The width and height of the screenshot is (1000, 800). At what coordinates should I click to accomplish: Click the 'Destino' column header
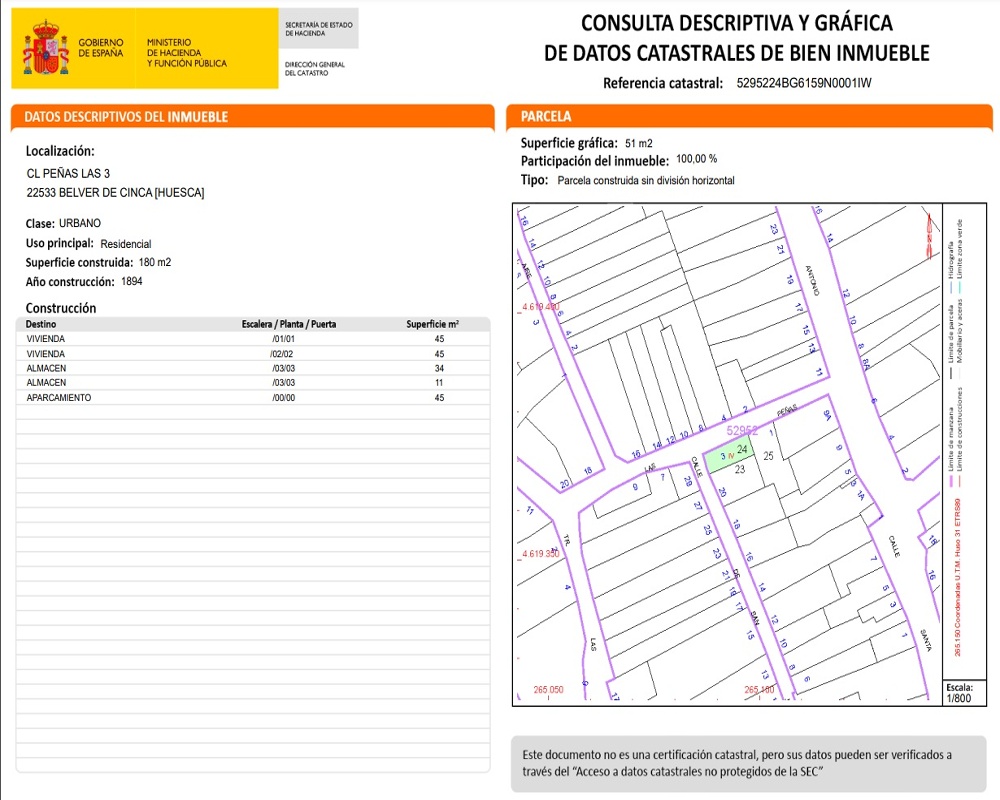click(41, 324)
